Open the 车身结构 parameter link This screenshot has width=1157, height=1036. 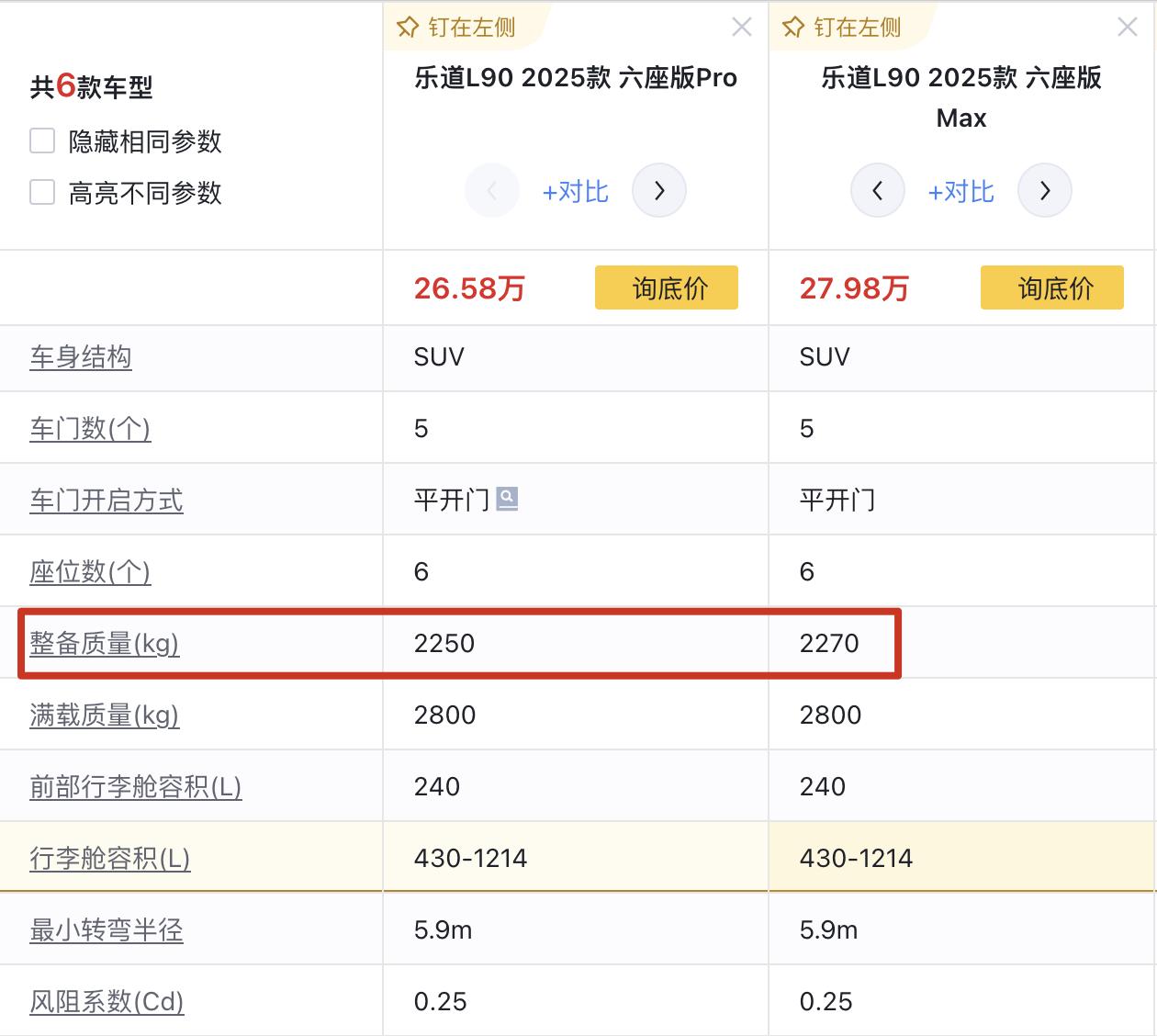(x=81, y=357)
